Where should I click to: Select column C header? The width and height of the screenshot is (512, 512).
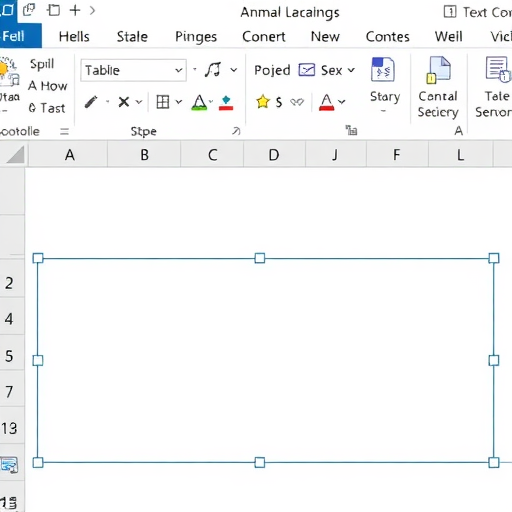click(212, 155)
